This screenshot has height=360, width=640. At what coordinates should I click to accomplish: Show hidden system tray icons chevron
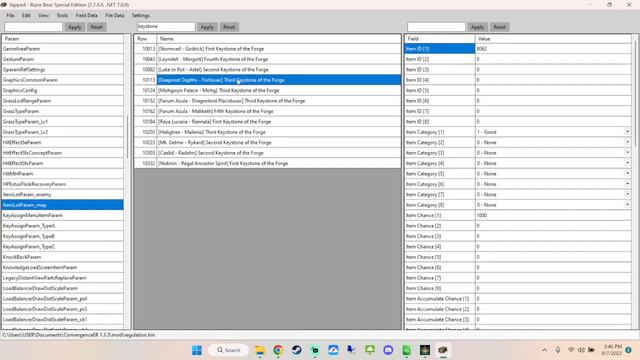[x=544, y=350]
